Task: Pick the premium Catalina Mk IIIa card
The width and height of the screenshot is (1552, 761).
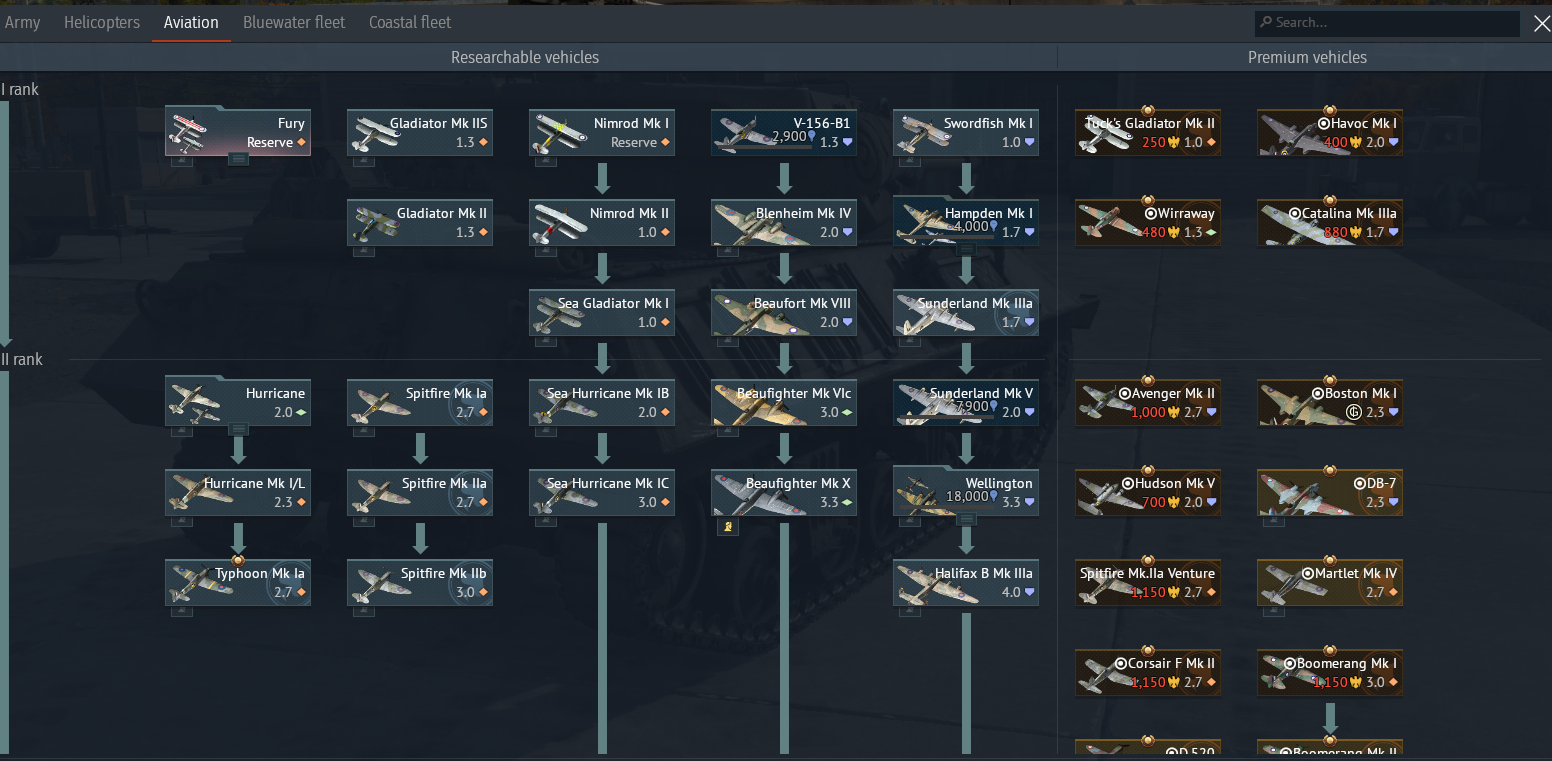Action: pos(1330,223)
